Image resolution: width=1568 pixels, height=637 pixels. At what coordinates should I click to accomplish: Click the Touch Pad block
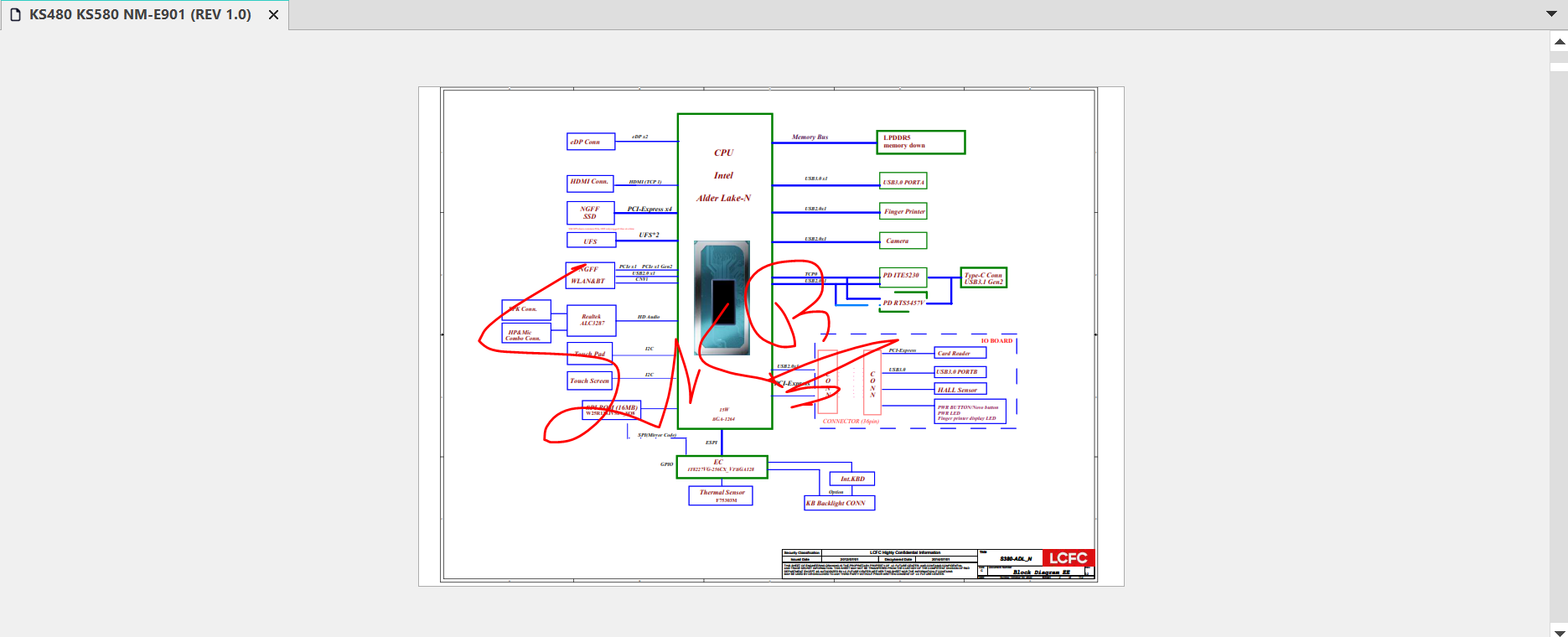click(590, 354)
